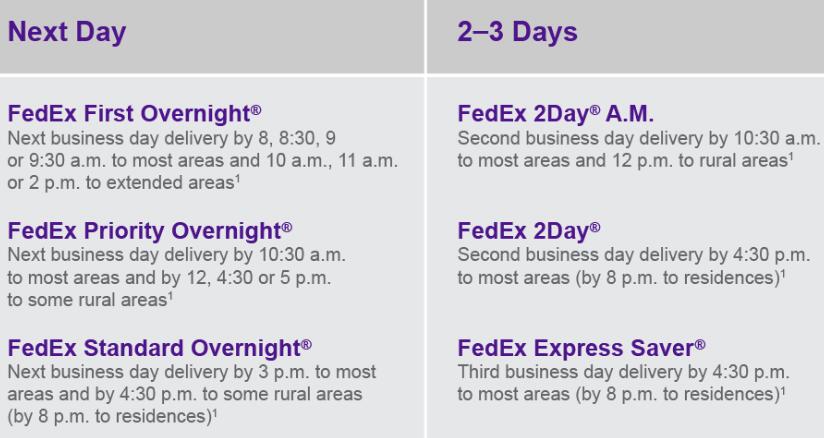This screenshot has height=438, width=824.
Task: Click footnote 1 under FedEx 2Day description
Action: pyautogui.click(x=782, y=274)
